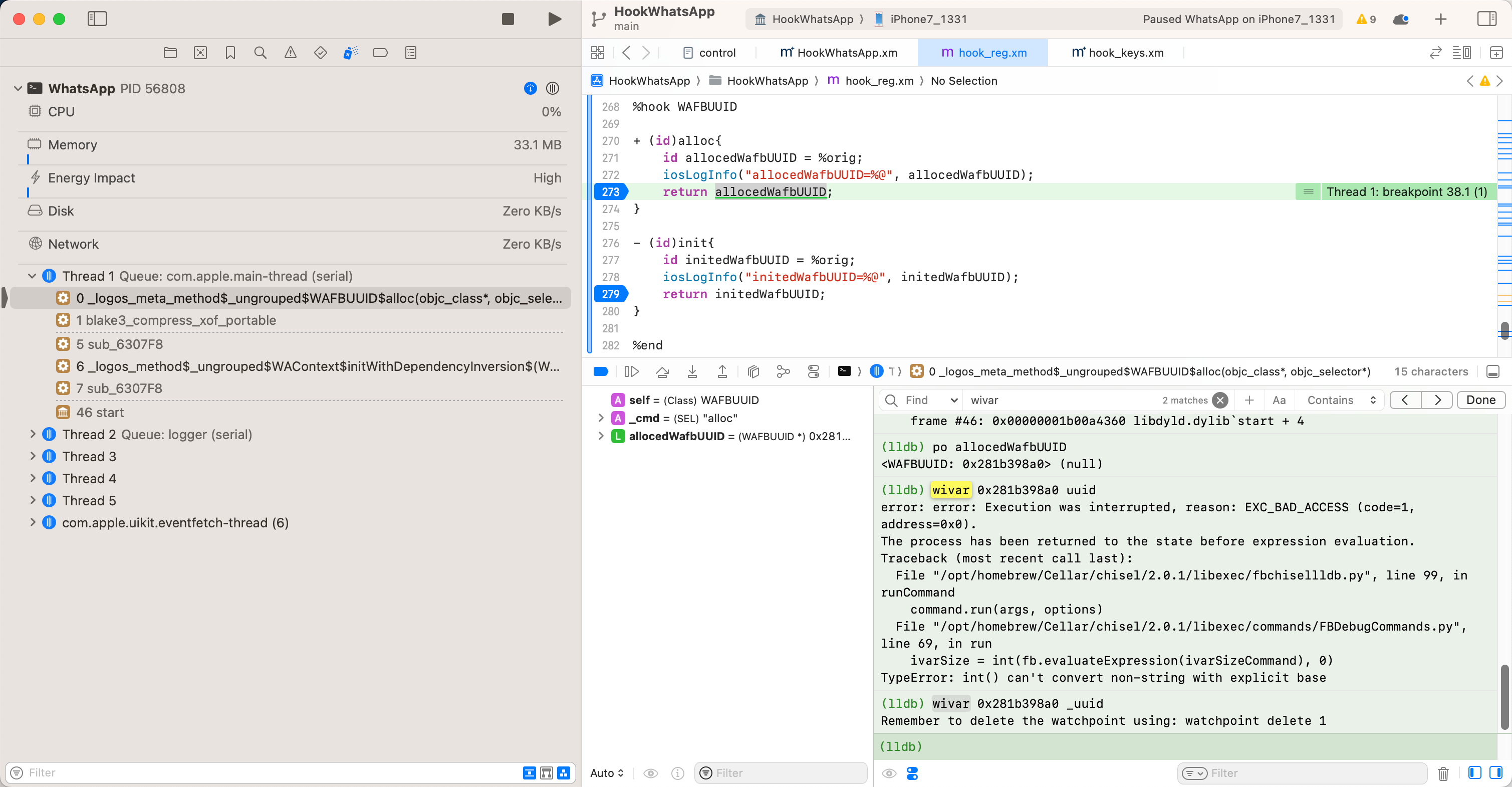Switch to the HookWhatsApp.xm tab

point(838,53)
